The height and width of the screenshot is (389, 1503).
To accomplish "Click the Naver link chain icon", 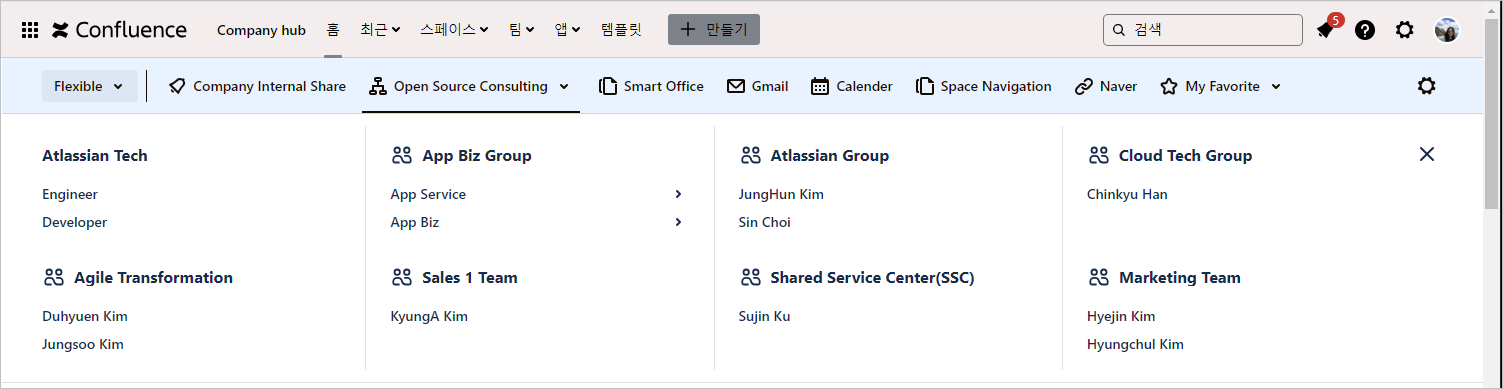I will point(1083,86).
